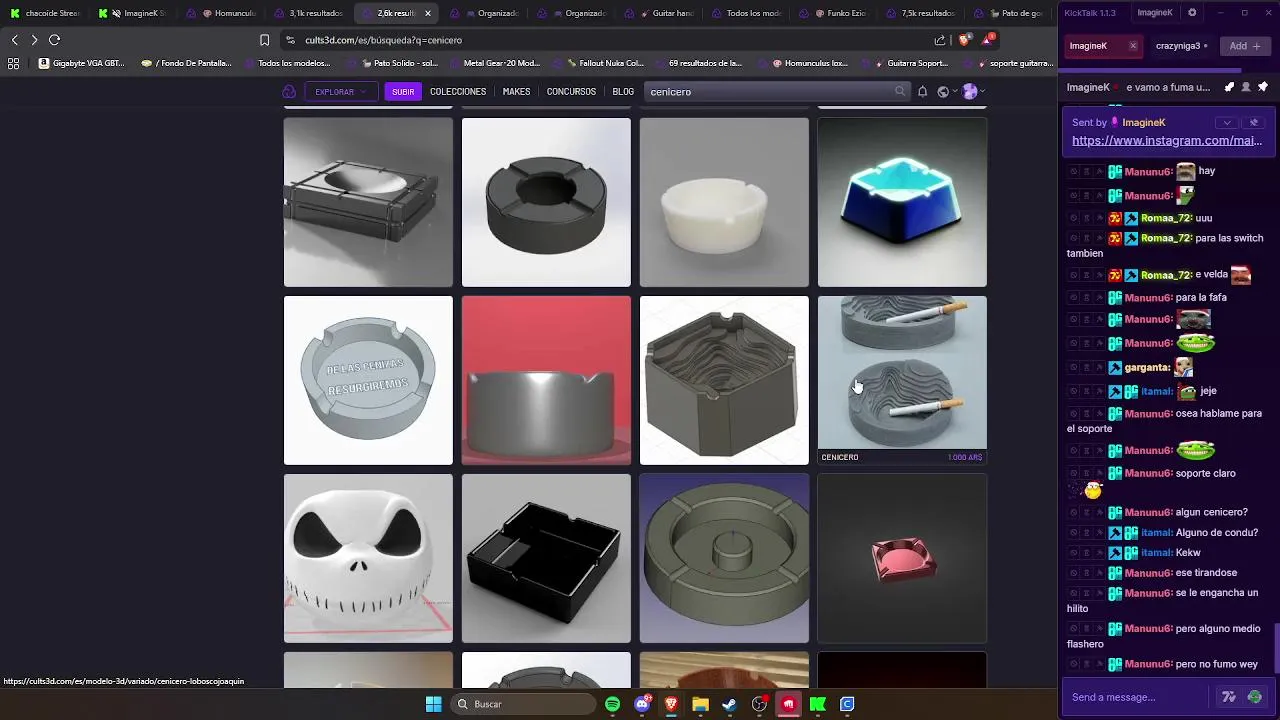Image resolution: width=1280 pixels, height=720 pixels.
Task: Expand the EXPLORAR dropdown
Action: [340, 91]
